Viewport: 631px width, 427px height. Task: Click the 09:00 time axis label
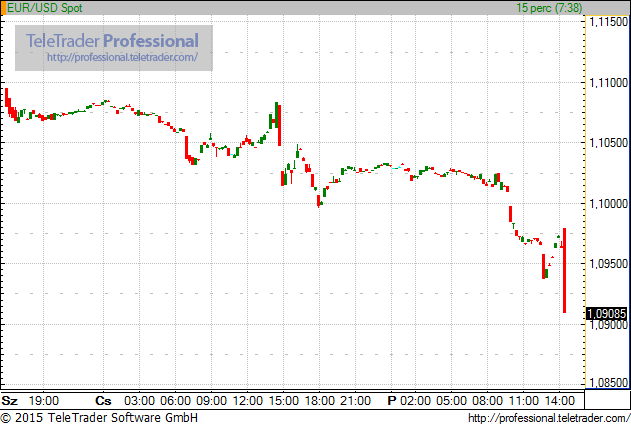(212, 401)
